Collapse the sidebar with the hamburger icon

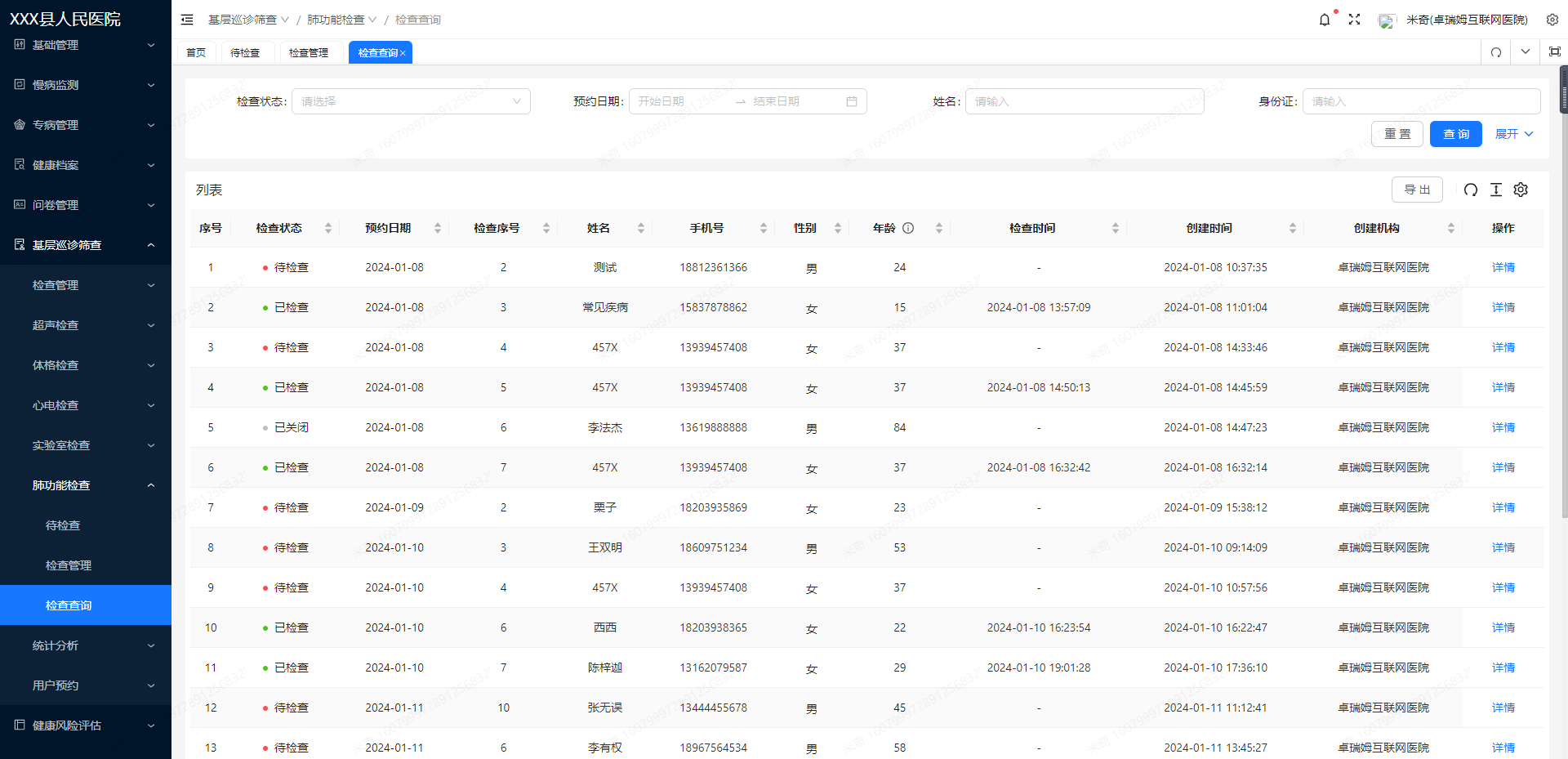(187, 20)
